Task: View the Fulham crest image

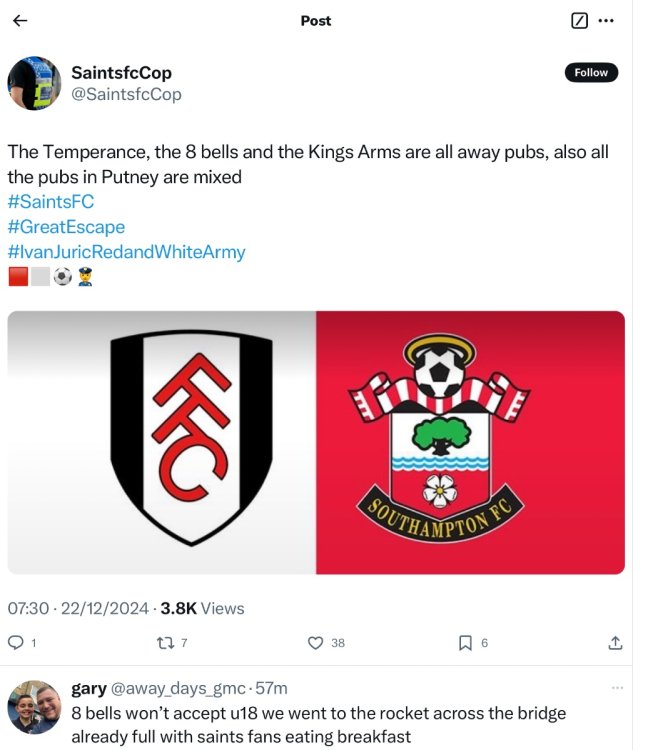Action: tap(162, 442)
